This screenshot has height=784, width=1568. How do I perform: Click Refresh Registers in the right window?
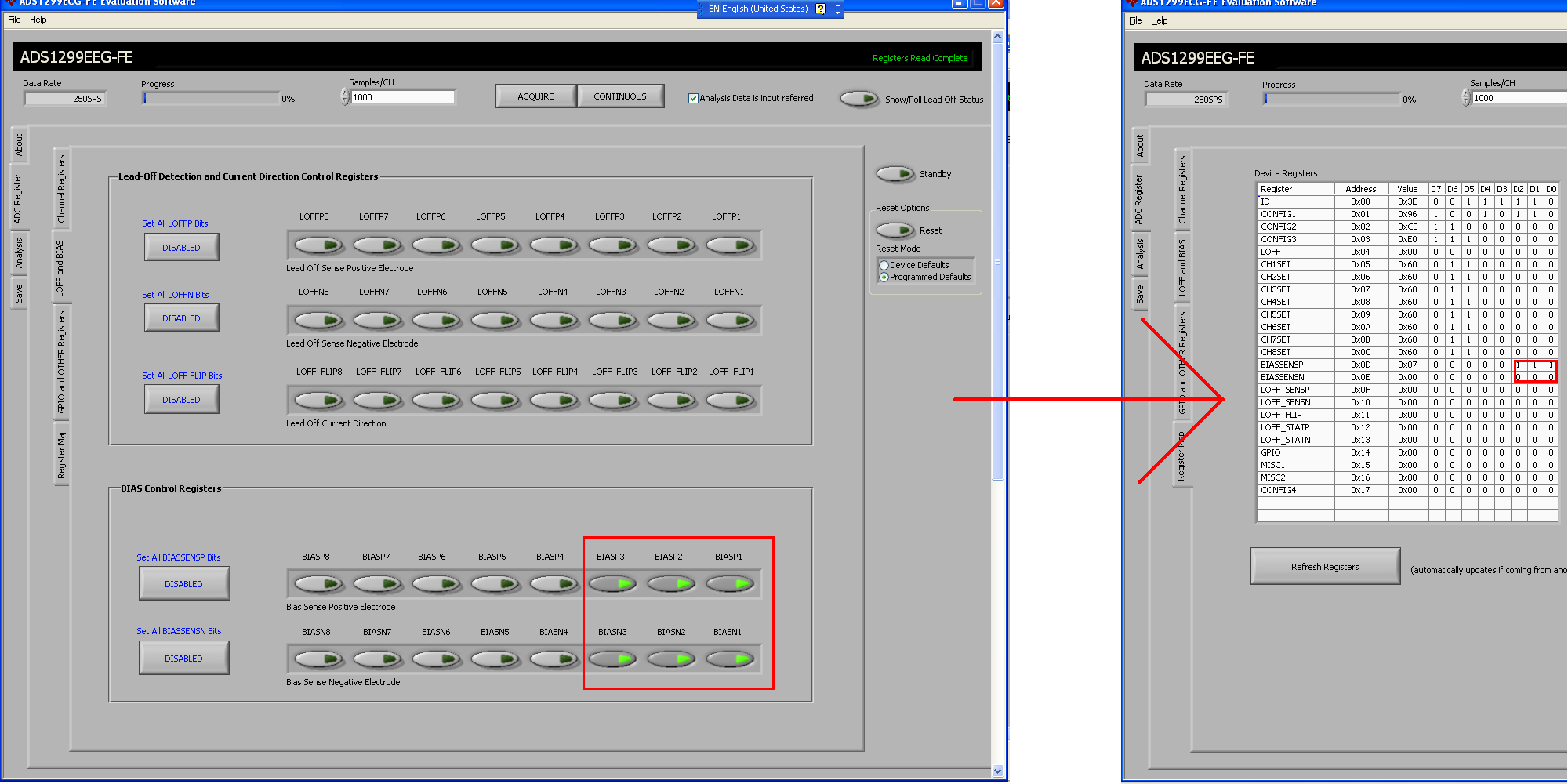[1325, 567]
